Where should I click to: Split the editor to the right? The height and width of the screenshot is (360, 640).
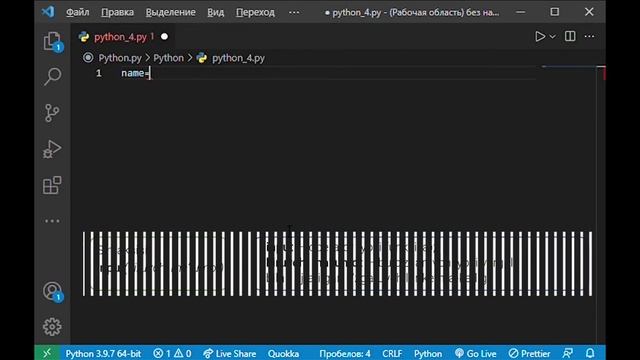[x=570, y=36]
